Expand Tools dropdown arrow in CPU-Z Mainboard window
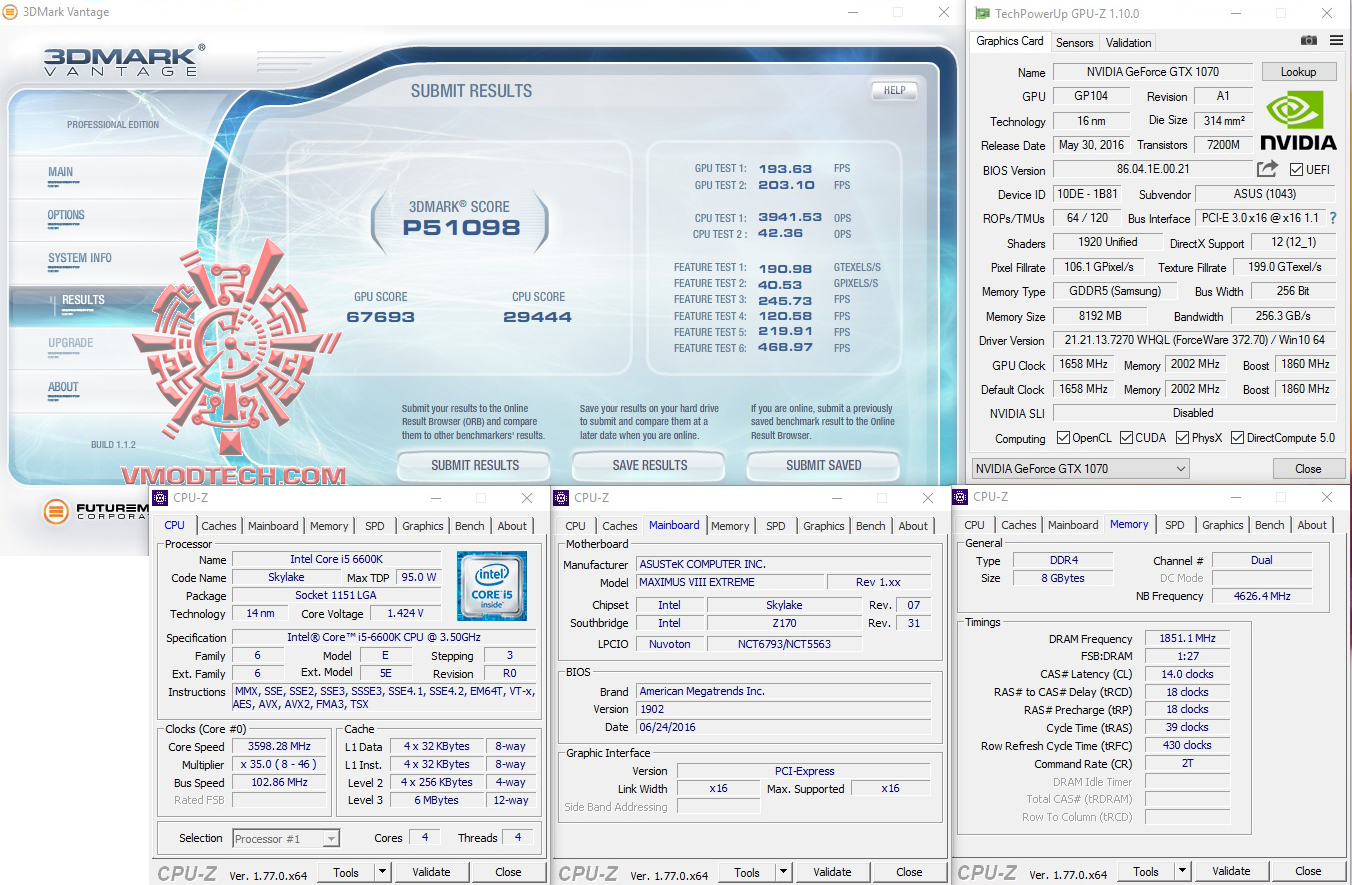Screen dimensions: 1352x885 783,872
